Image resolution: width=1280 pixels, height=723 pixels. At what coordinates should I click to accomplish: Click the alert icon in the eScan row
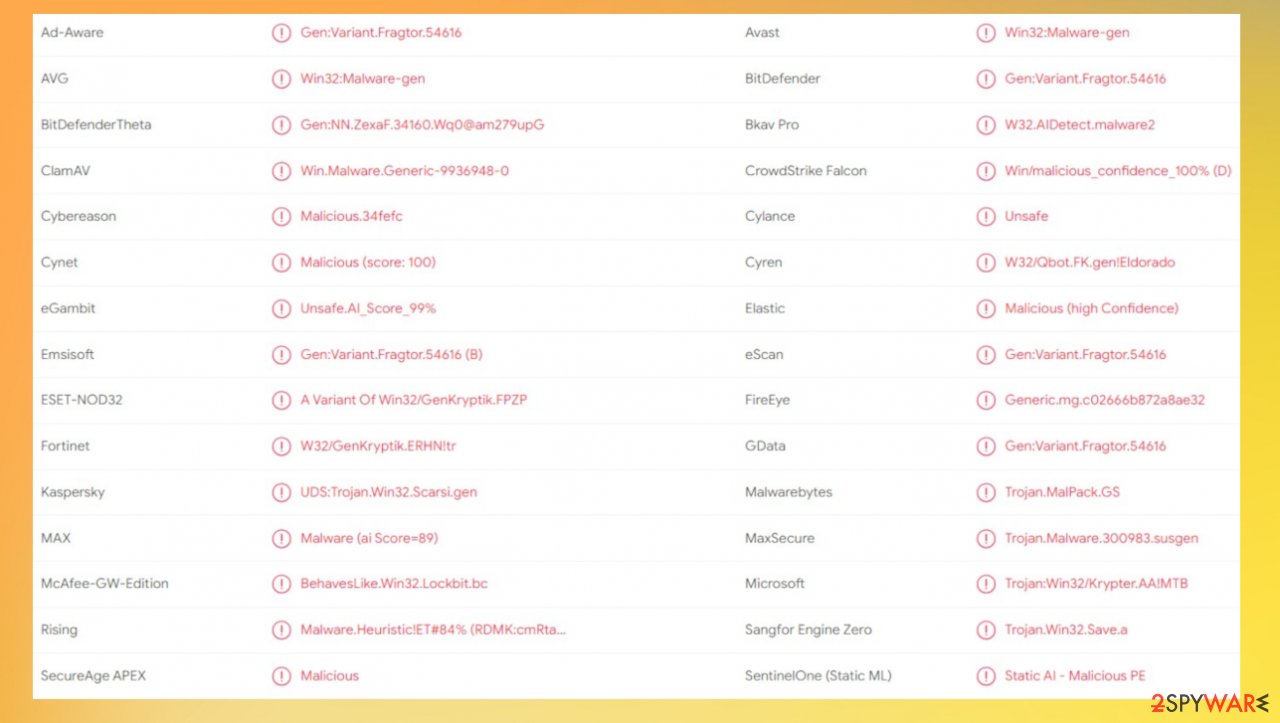(x=986, y=355)
